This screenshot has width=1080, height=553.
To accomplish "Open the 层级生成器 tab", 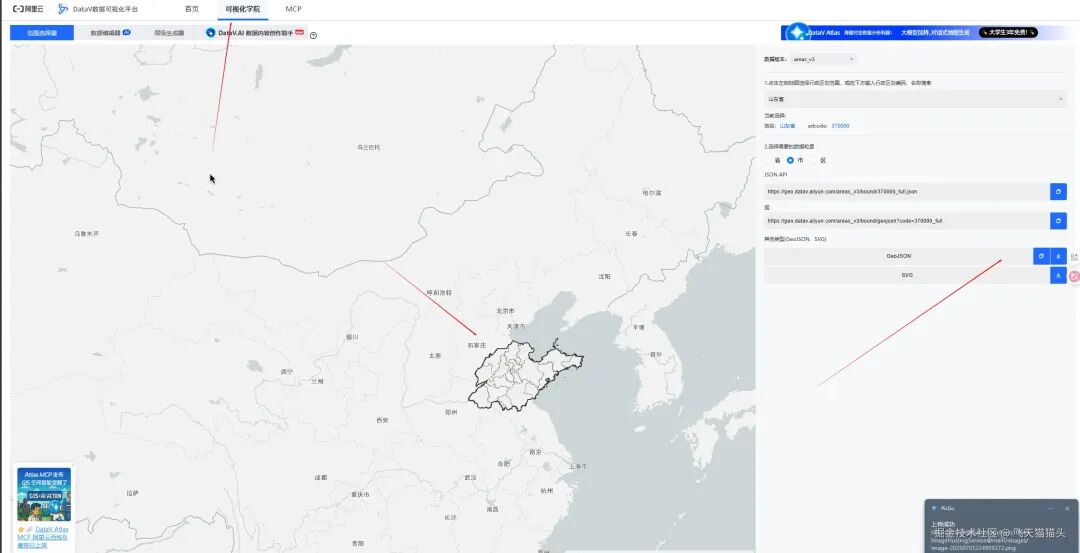I will [169, 32].
